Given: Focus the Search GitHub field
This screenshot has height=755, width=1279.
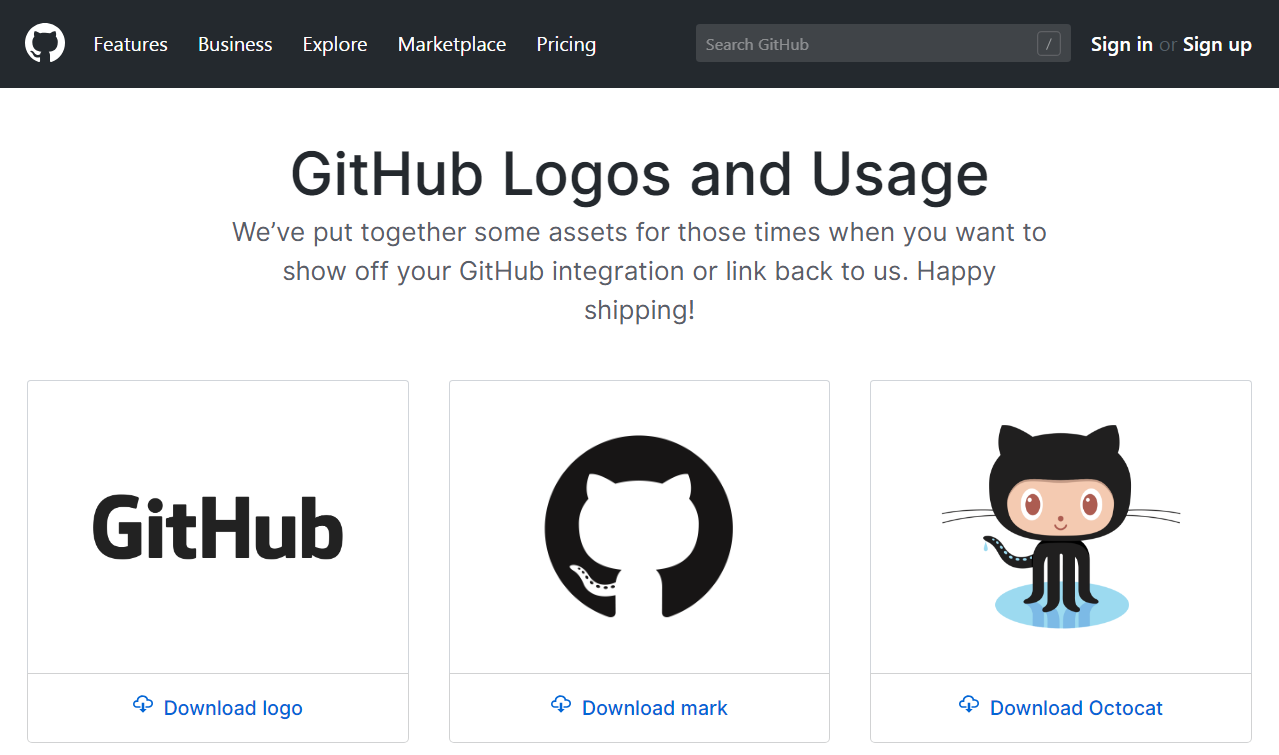Looking at the screenshot, I should click(883, 44).
